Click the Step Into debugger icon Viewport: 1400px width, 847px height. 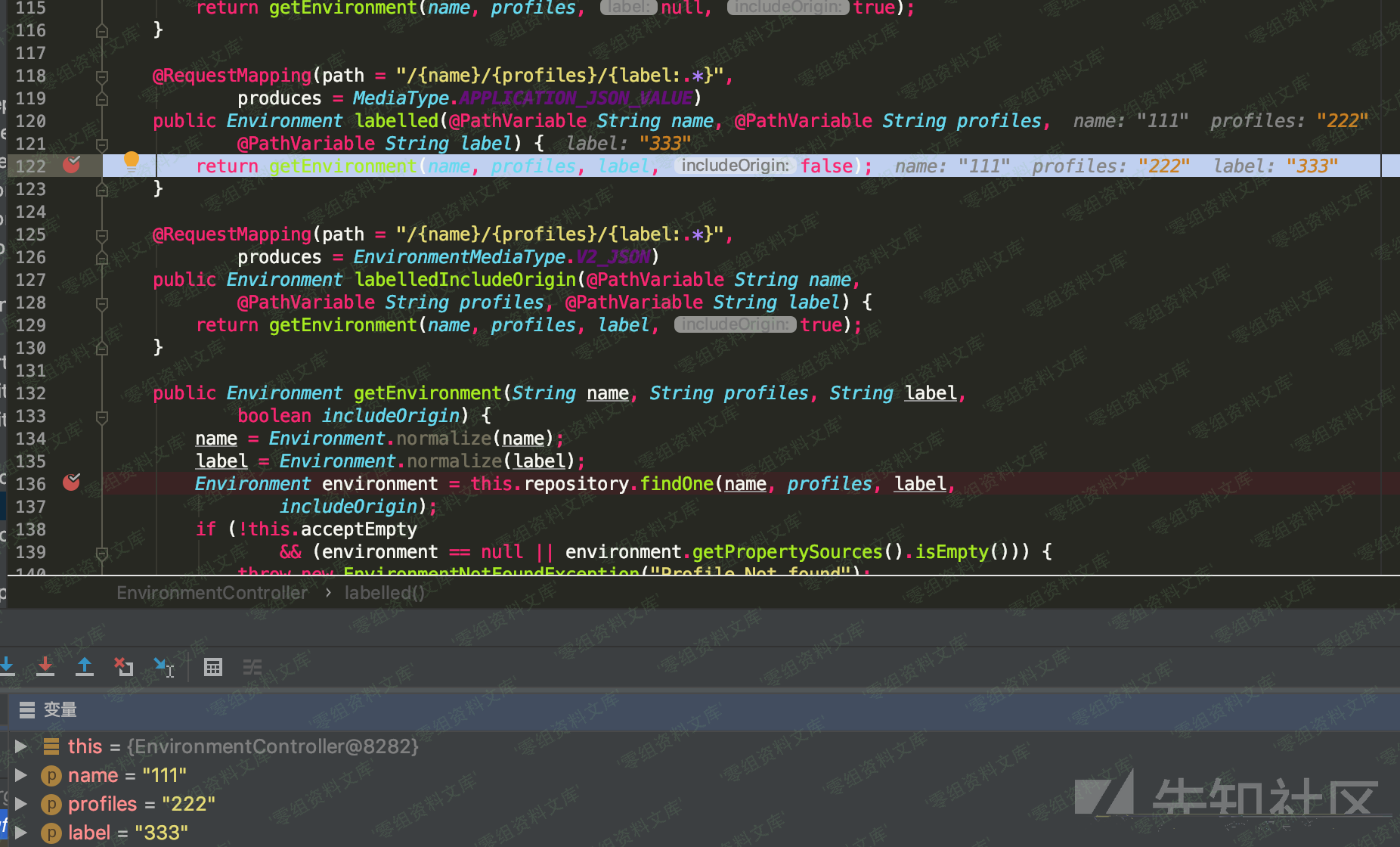click(8, 666)
